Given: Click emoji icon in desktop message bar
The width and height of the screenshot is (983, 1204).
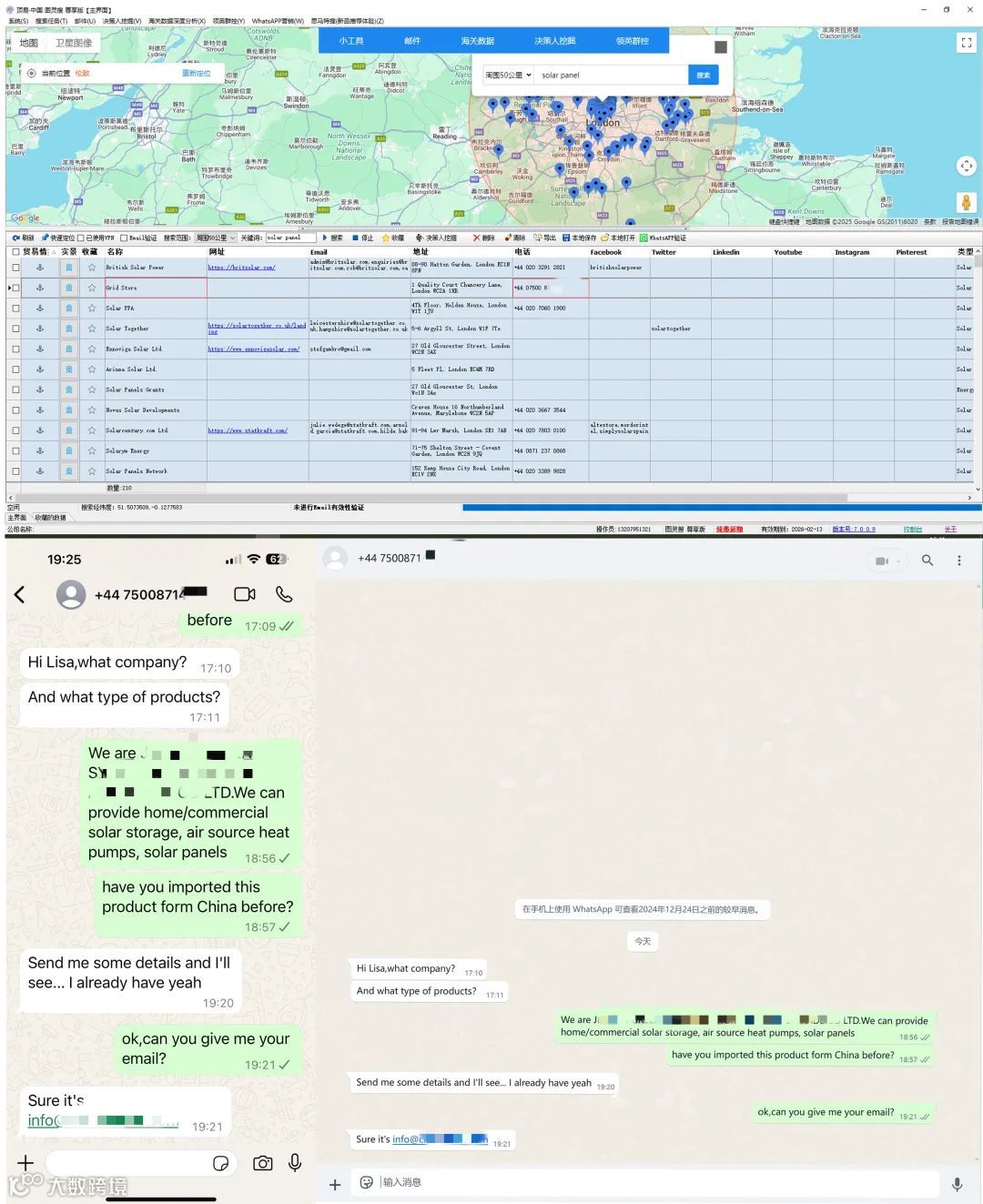Looking at the screenshot, I should pyautogui.click(x=367, y=1182).
